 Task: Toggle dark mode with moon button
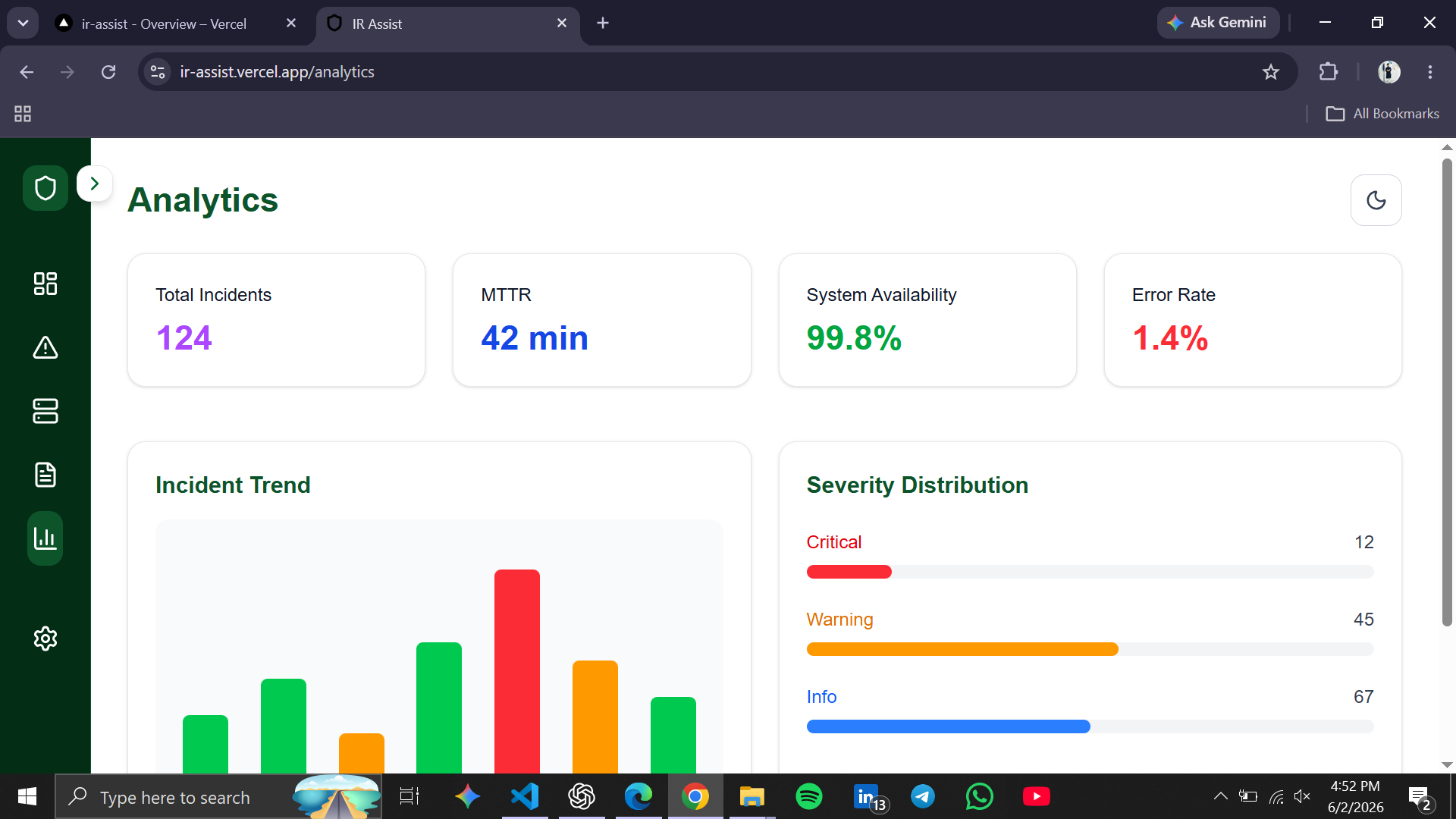[1376, 200]
